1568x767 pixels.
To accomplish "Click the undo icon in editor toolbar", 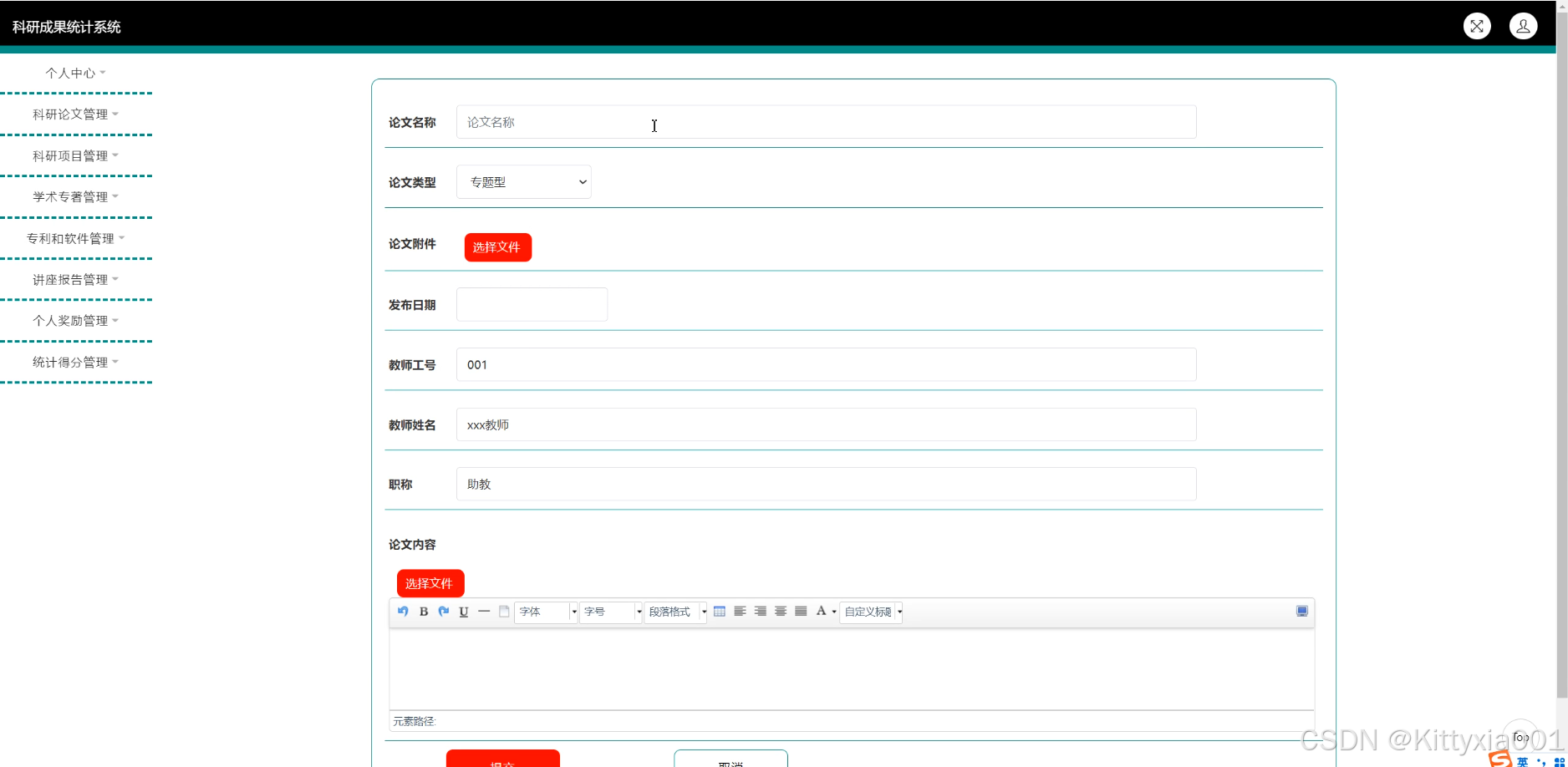I will (x=403, y=612).
